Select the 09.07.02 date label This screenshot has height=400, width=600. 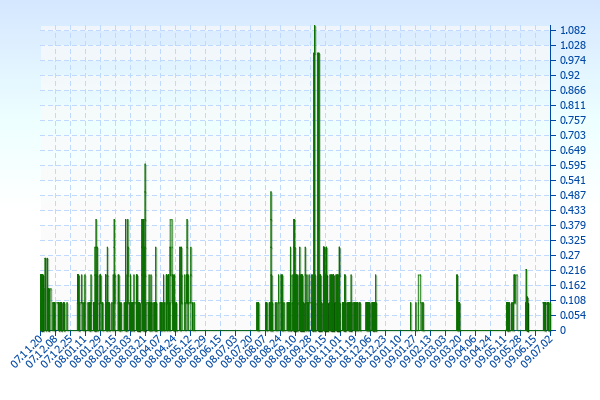(x=536, y=351)
